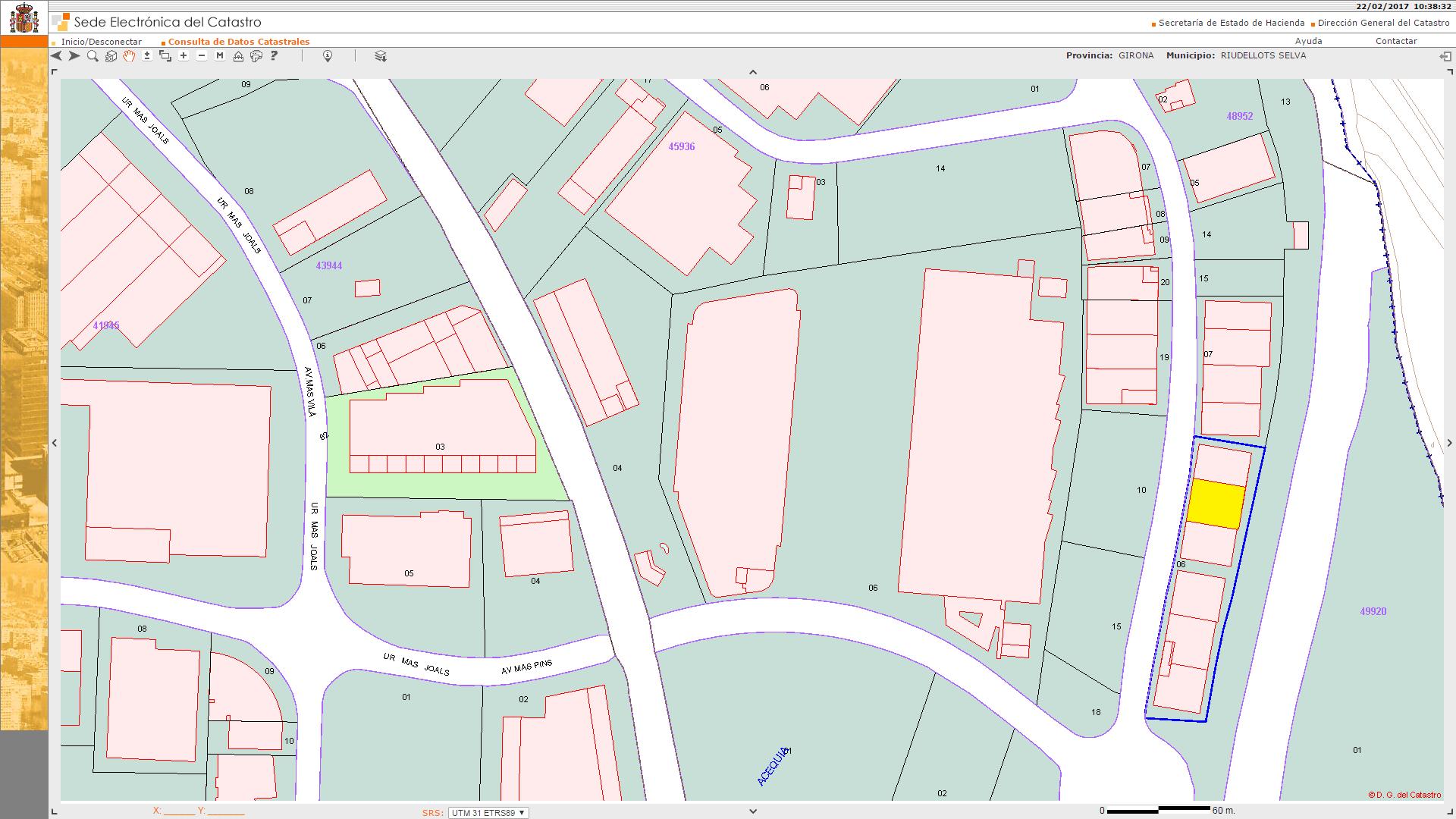The image size is (1456, 819).
Task: Open Inicio/Desconectar menu item
Action: (102, 42)
